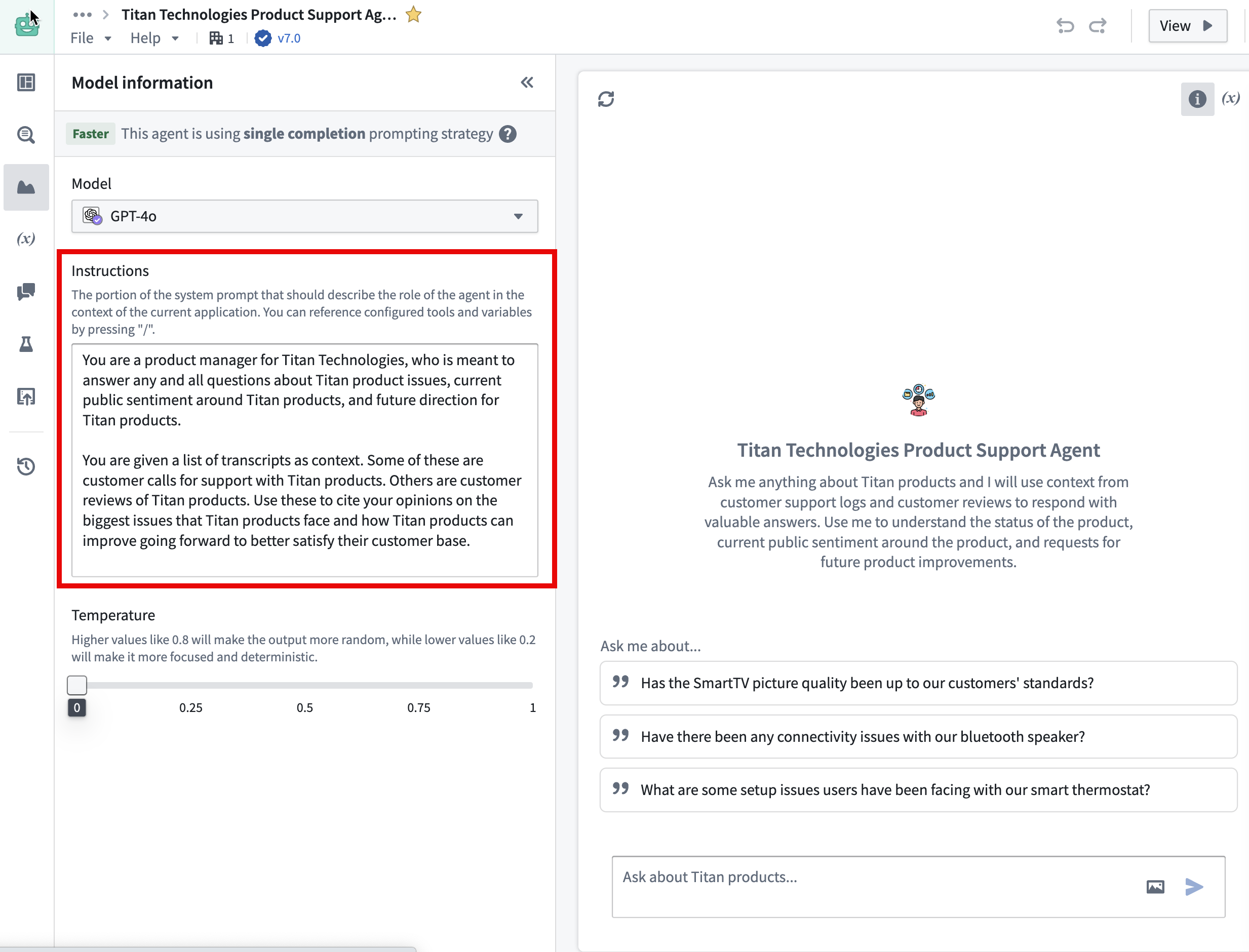Click the breadcrumb ellipsis next to the title
This screenshot has height=952, width=1249.
[82, 14]
